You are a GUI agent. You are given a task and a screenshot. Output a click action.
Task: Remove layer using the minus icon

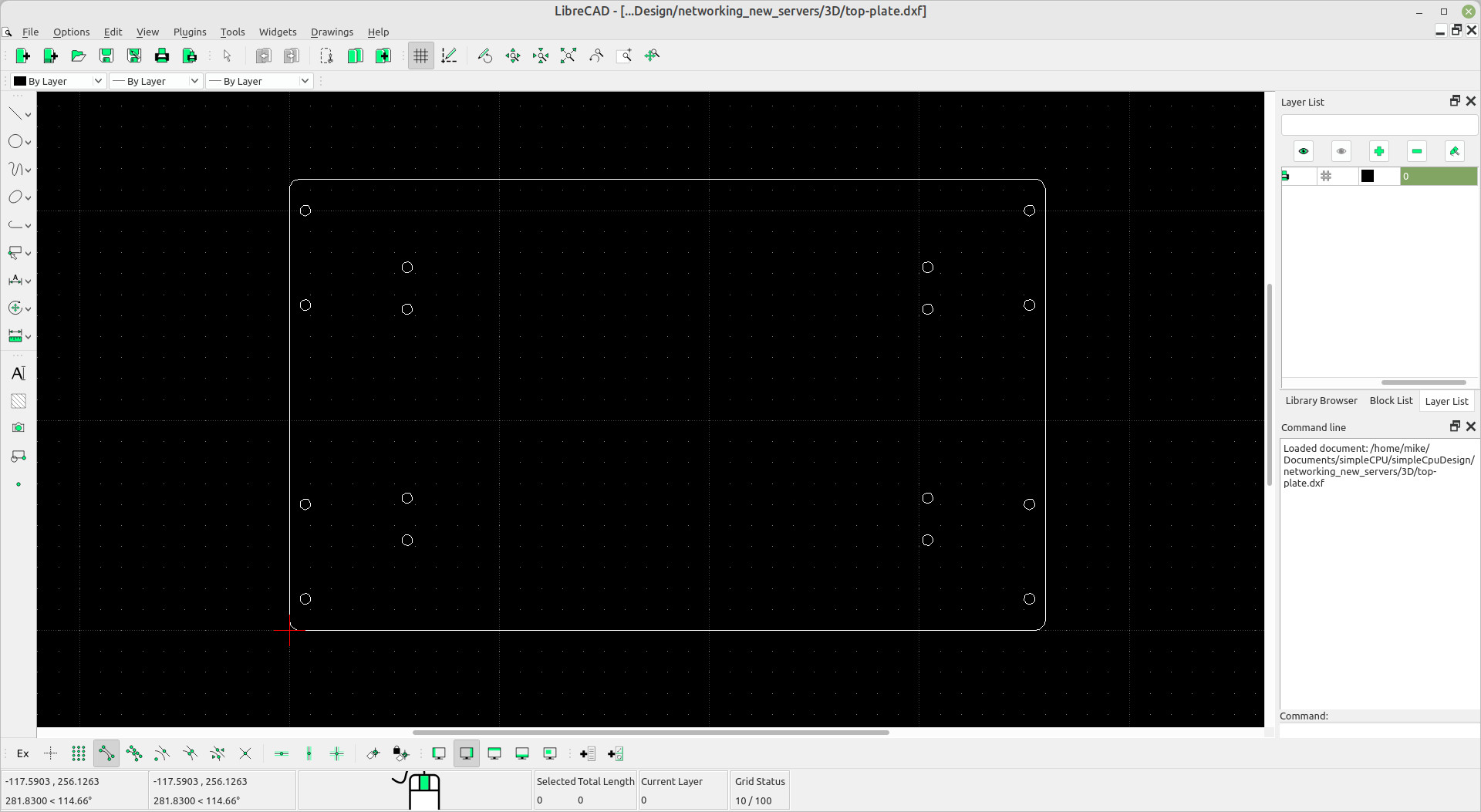click(1416, 151)
